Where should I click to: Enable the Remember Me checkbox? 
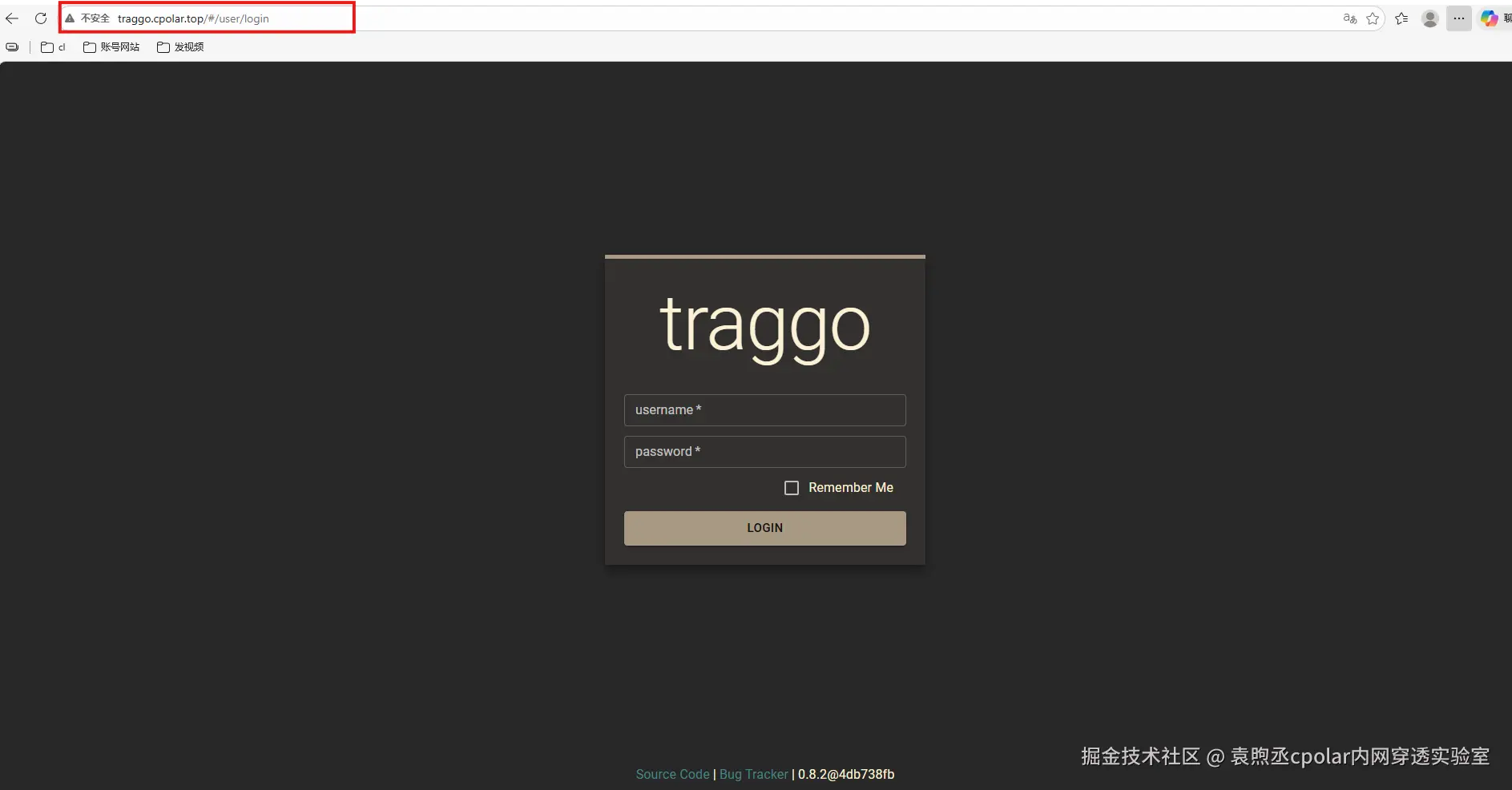pos(792,488)
